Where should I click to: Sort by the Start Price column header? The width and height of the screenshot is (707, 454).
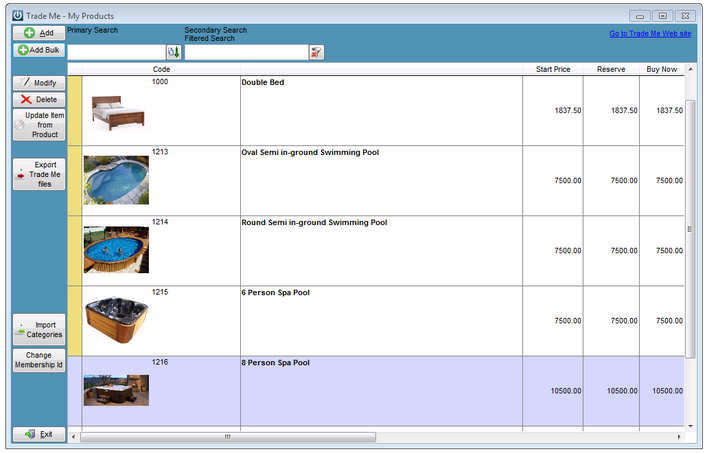pos(553,69)
